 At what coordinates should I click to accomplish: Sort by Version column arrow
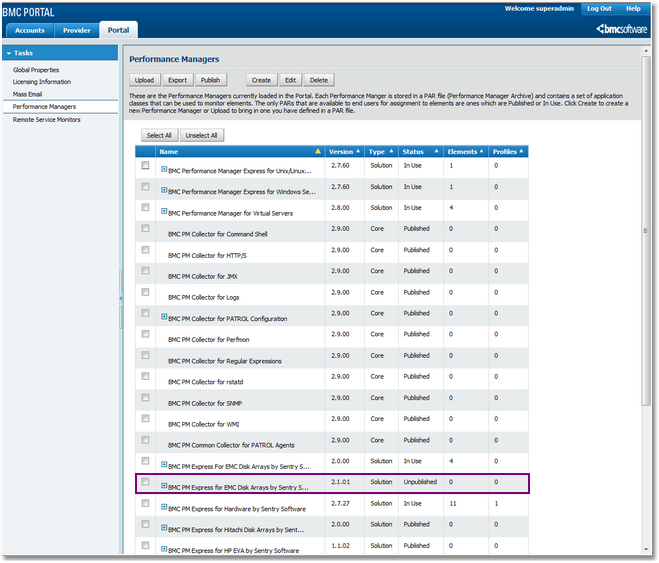358,151
